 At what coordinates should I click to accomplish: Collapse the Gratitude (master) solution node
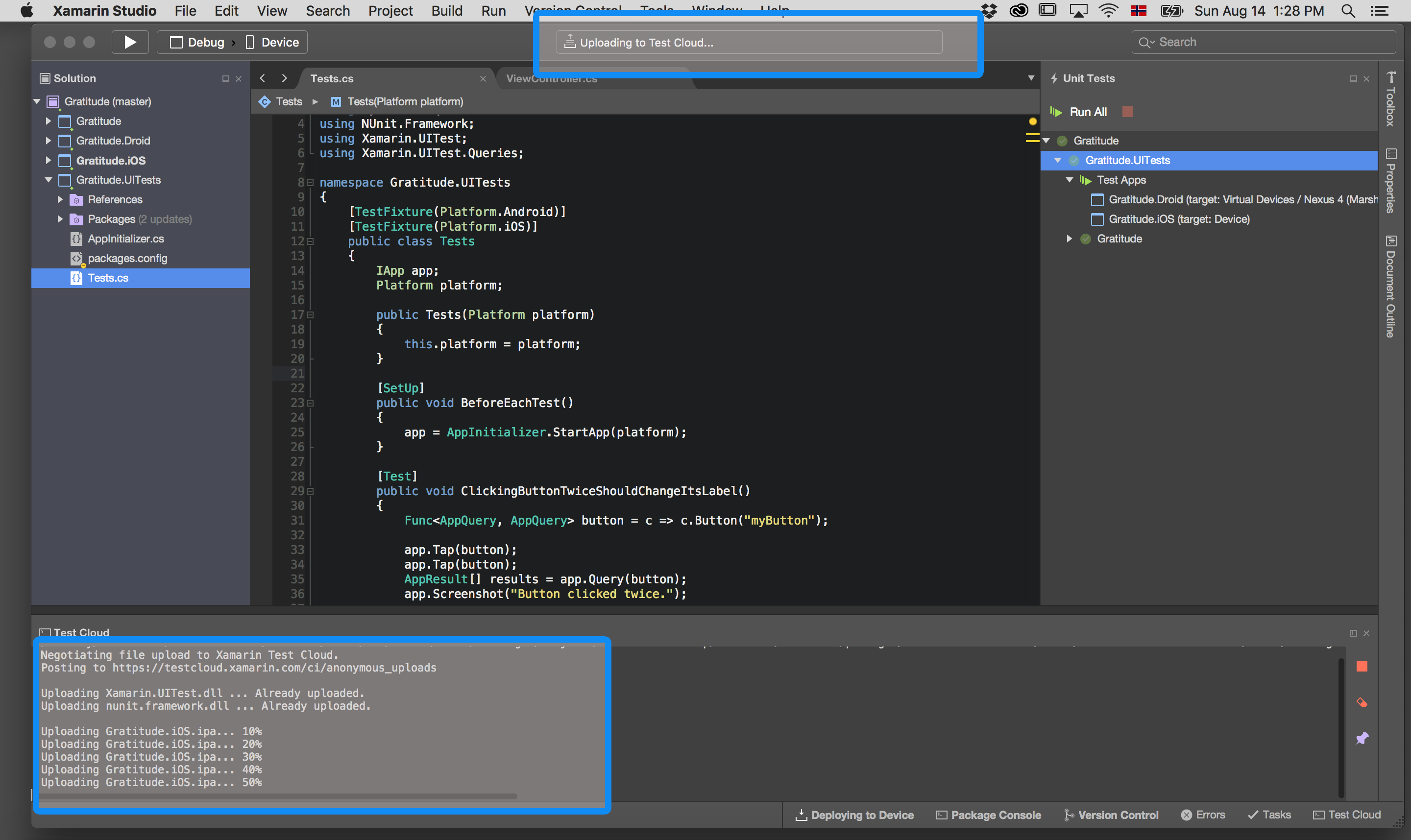[37, 101]
